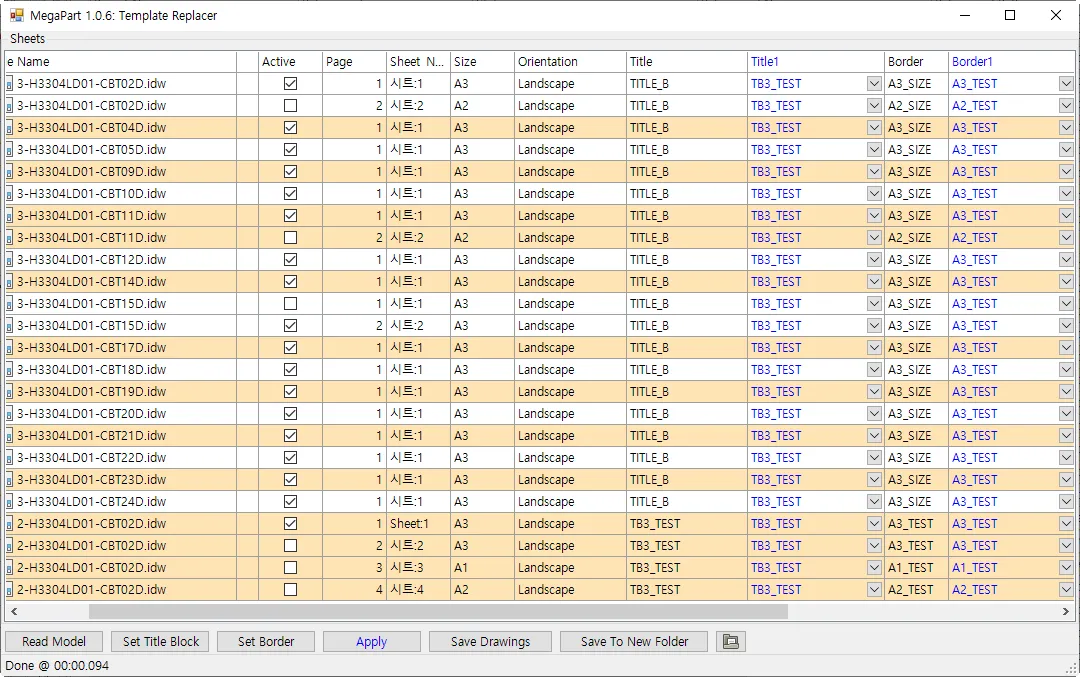Open Border1 dropdown in the A1_TEST row
This screenshot has height=677, width=1080.
coord(1066,567)
